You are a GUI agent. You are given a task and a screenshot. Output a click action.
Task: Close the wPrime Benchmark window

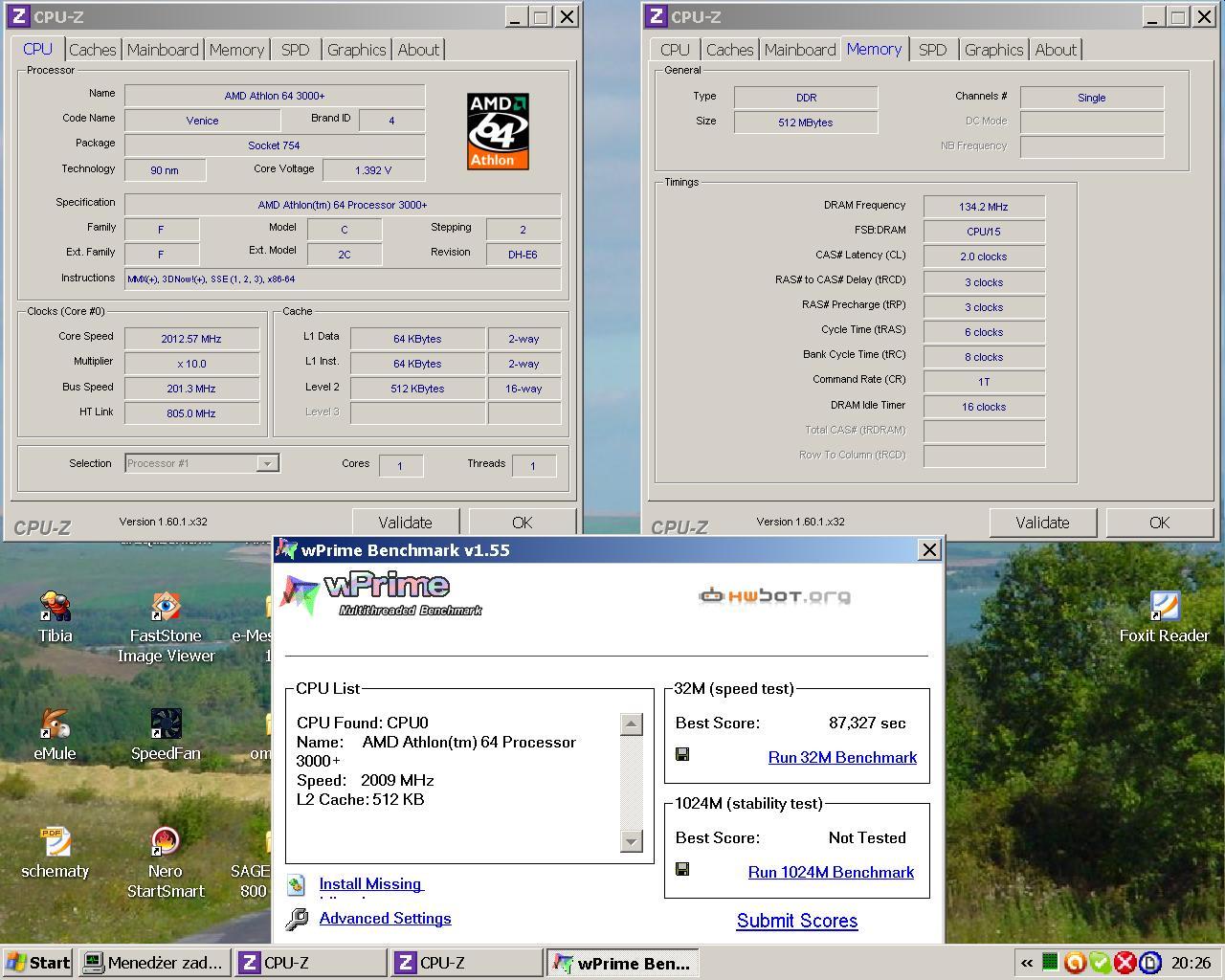(x=929, y=549)
